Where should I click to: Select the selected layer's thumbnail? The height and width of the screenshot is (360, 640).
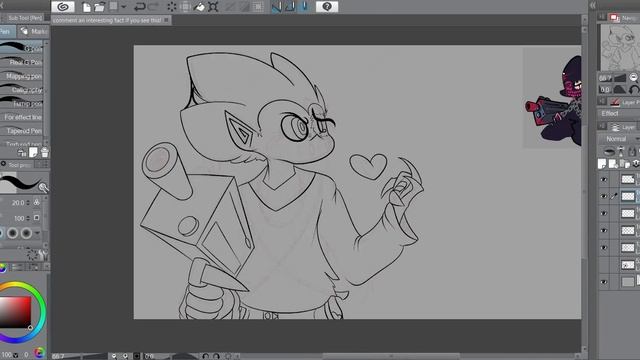[628, 196]
